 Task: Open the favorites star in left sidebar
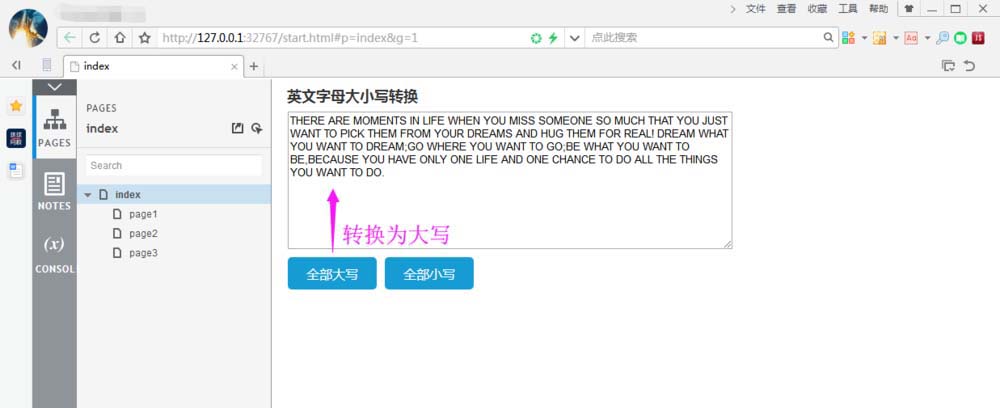[16, 106]
